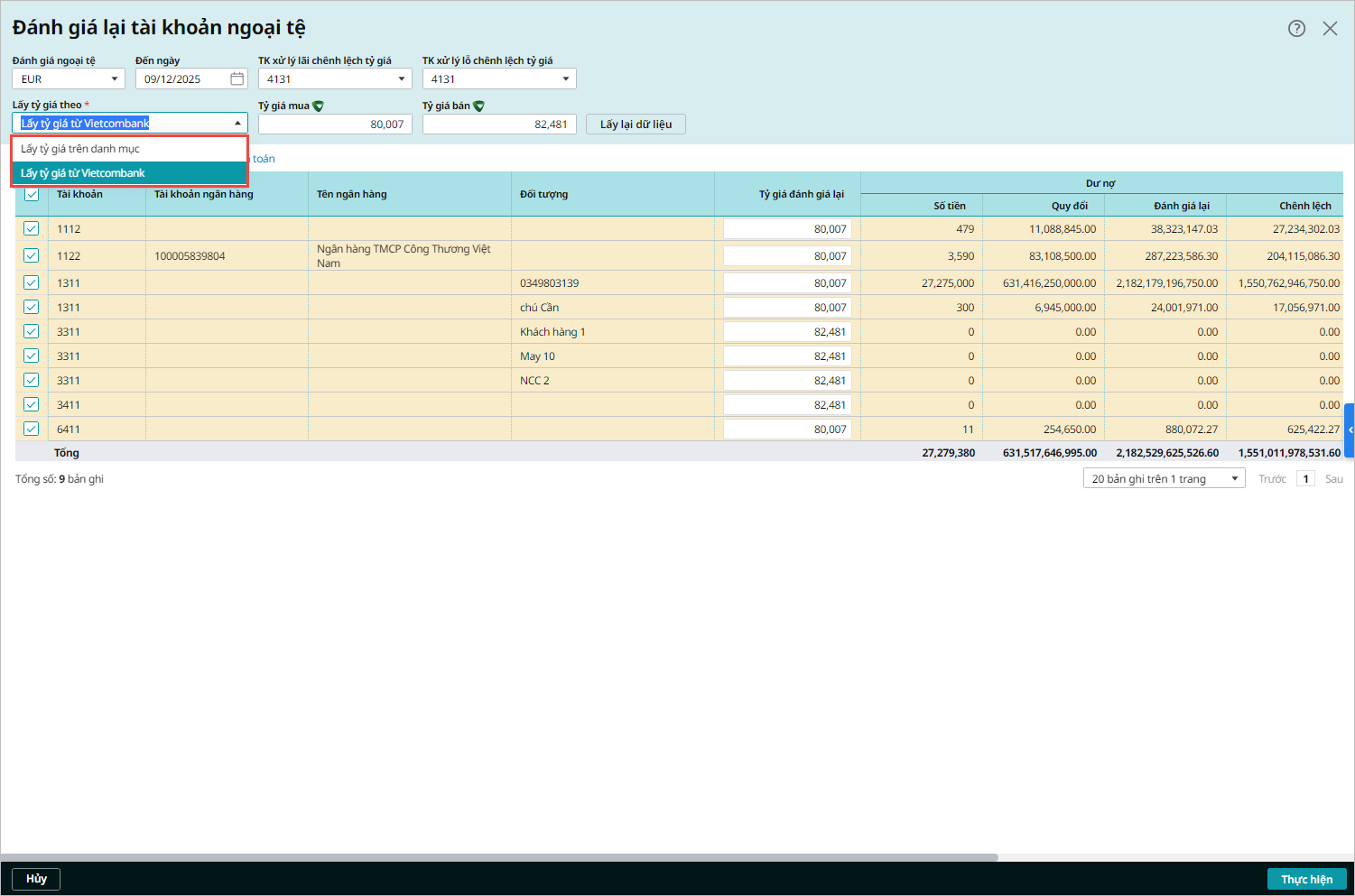This screenshot has width=1355, height=896.
Task: Toggle the select-all checkbox in table header
Action: (32, 194)
